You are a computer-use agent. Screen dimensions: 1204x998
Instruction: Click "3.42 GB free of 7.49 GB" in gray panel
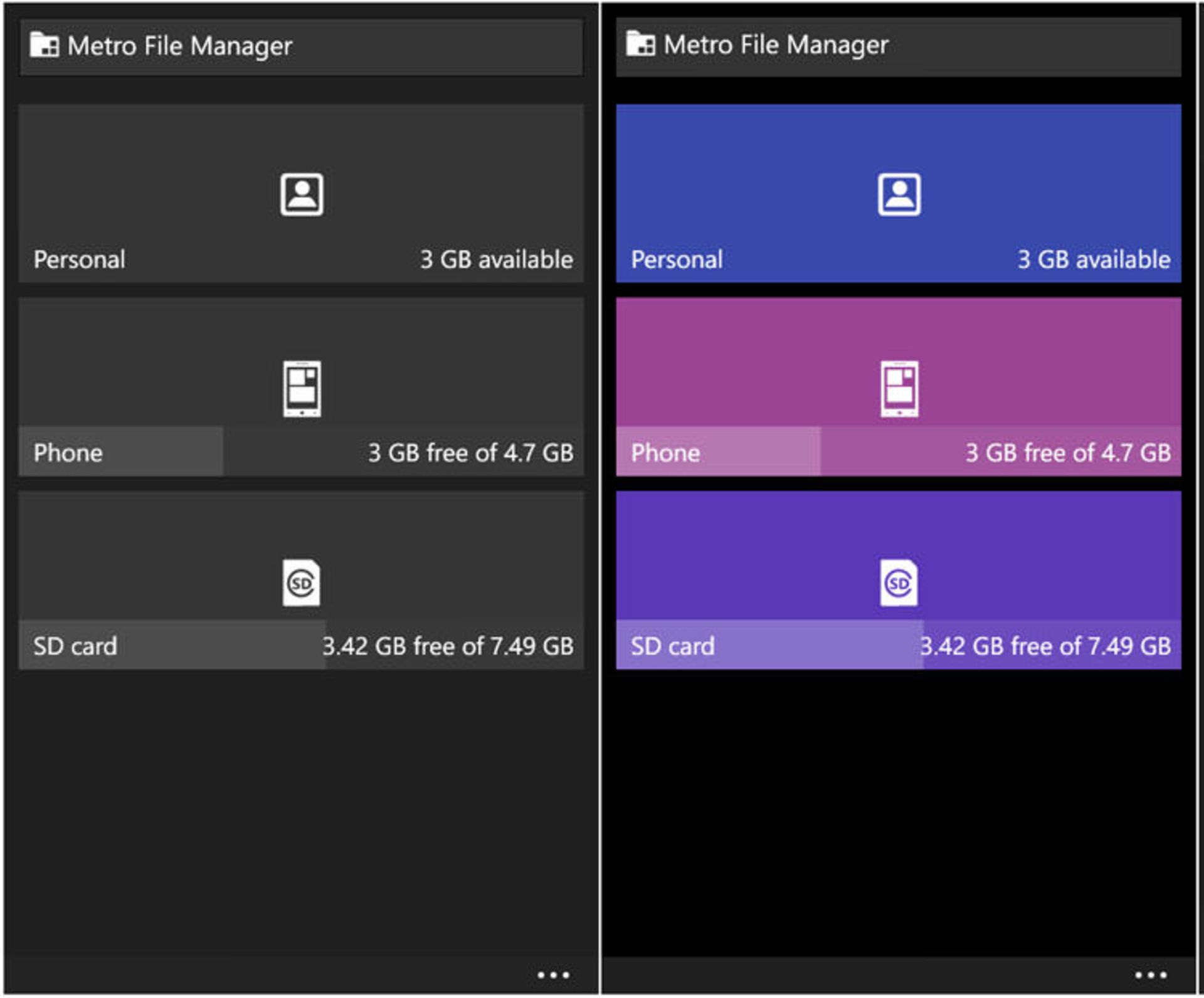[448, 646]
